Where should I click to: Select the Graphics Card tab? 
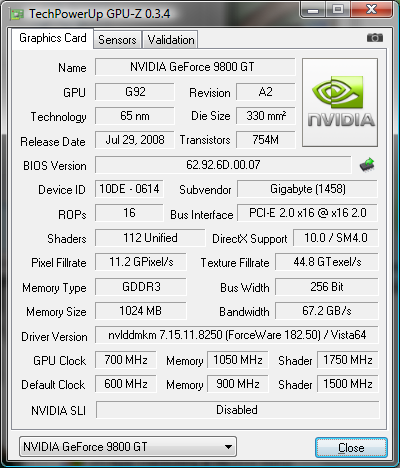pos(53,38)
